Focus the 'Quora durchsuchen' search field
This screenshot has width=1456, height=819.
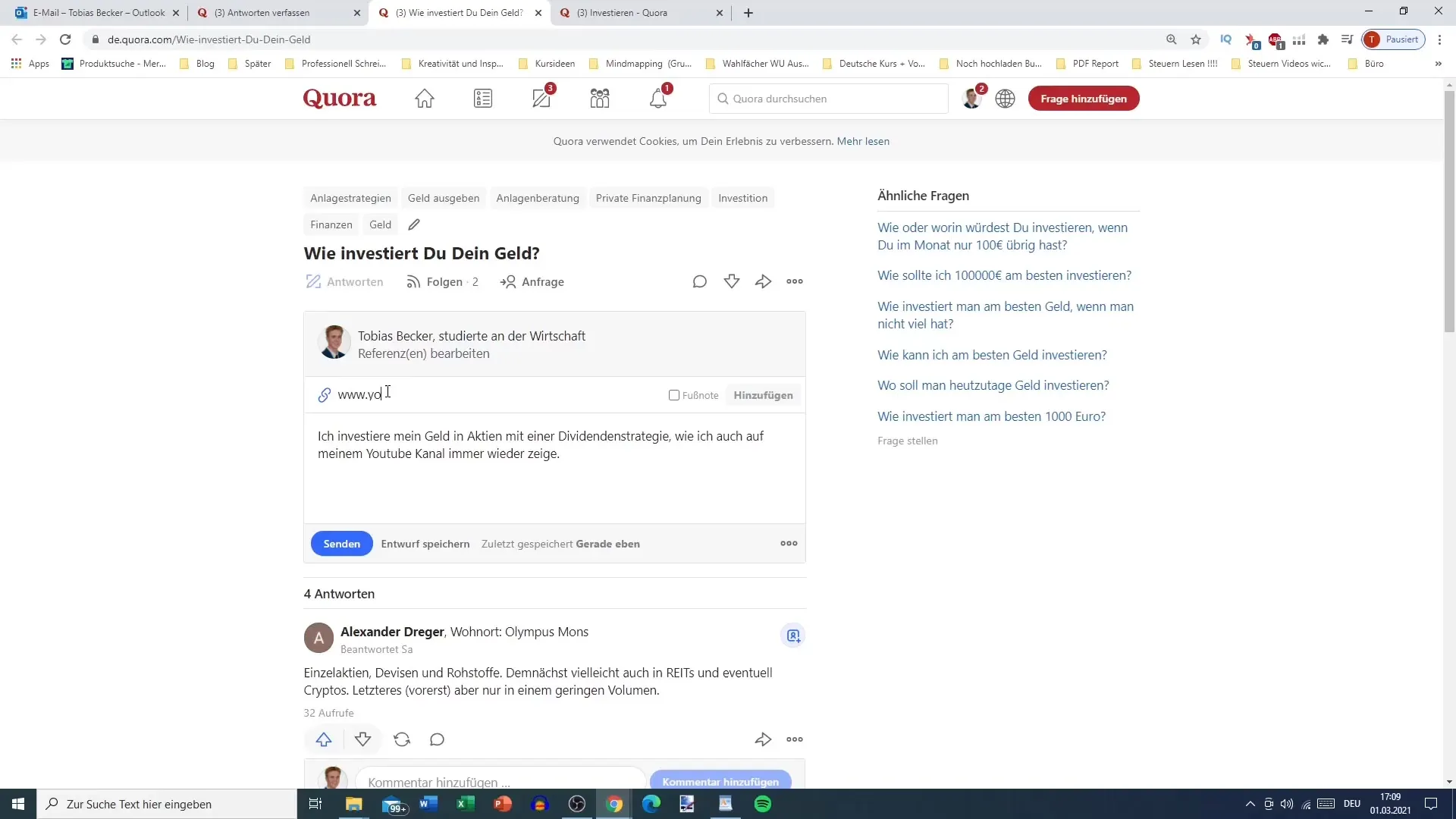tap(828, 99)
